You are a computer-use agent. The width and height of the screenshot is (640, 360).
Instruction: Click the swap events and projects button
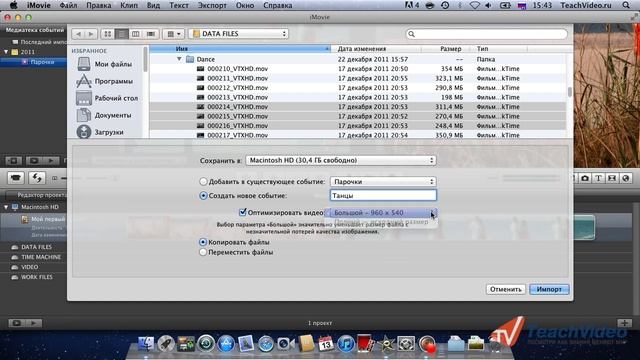37,178
